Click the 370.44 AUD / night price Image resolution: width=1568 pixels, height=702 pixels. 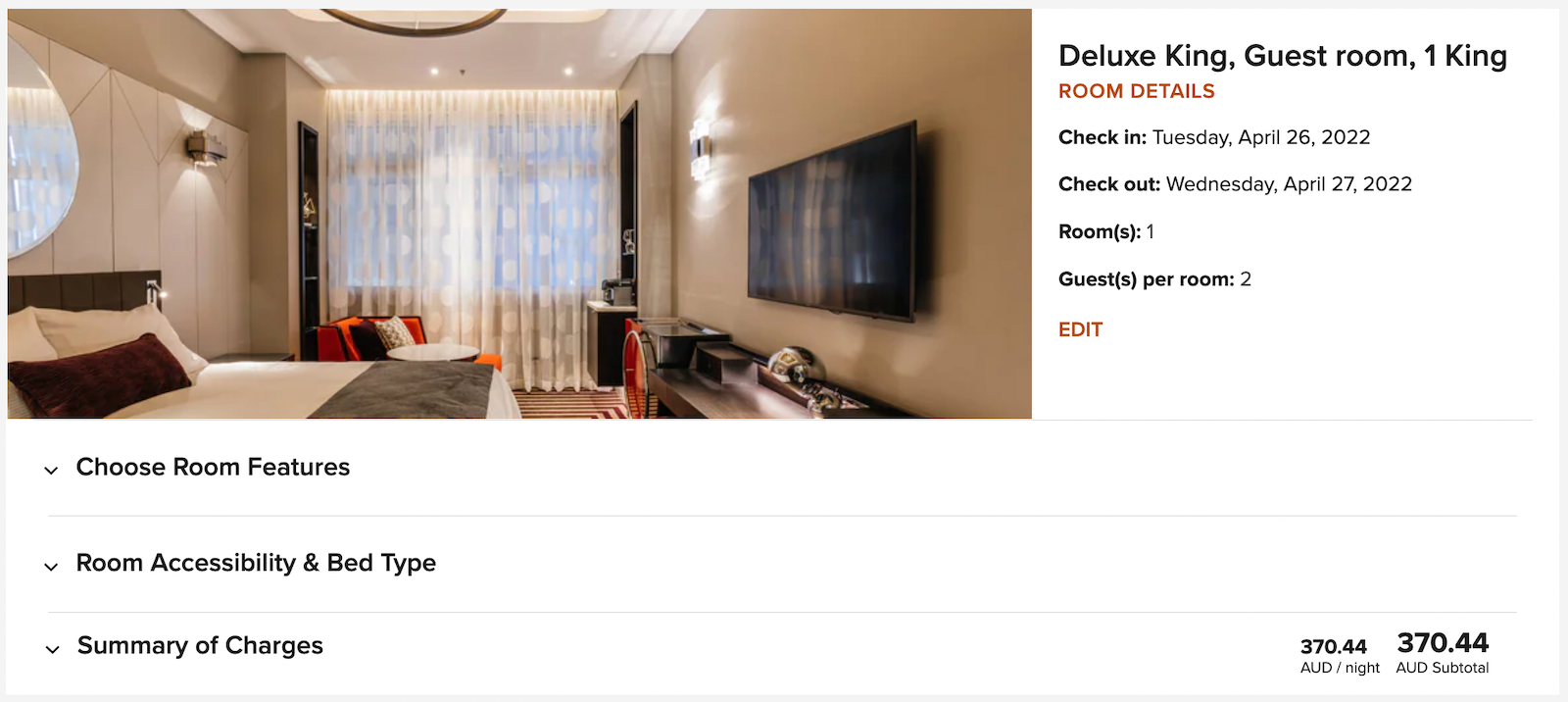[x=1339, y=656]
